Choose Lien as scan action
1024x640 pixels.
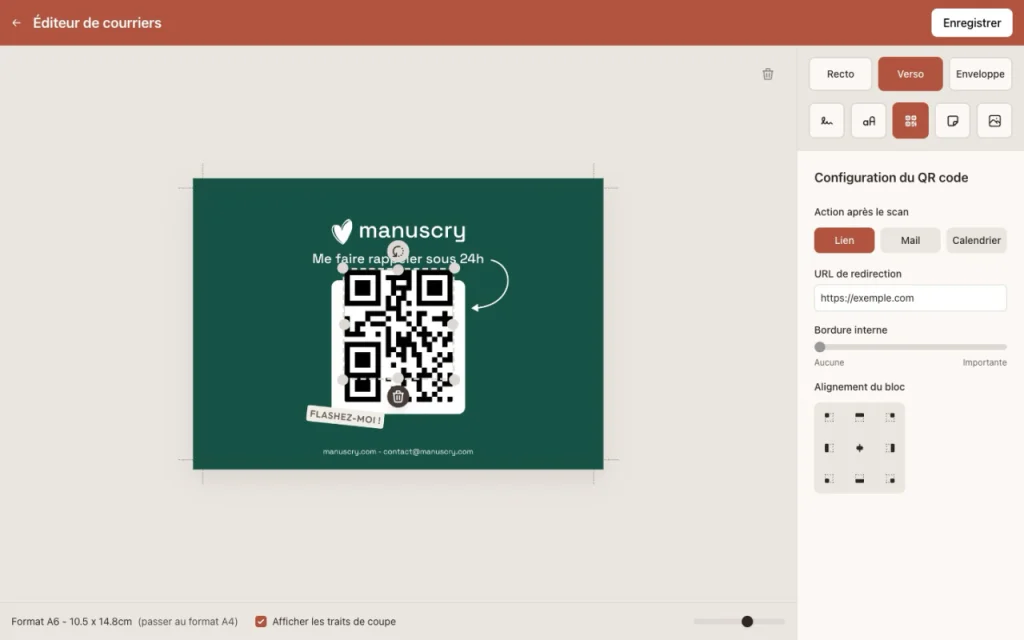[844, 240]
